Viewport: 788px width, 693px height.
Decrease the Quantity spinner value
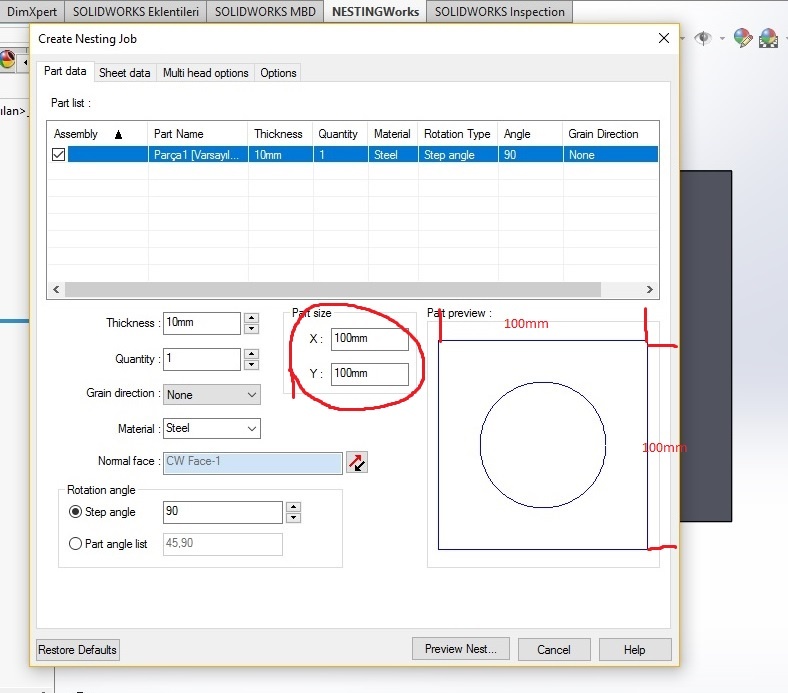[251, 365]
